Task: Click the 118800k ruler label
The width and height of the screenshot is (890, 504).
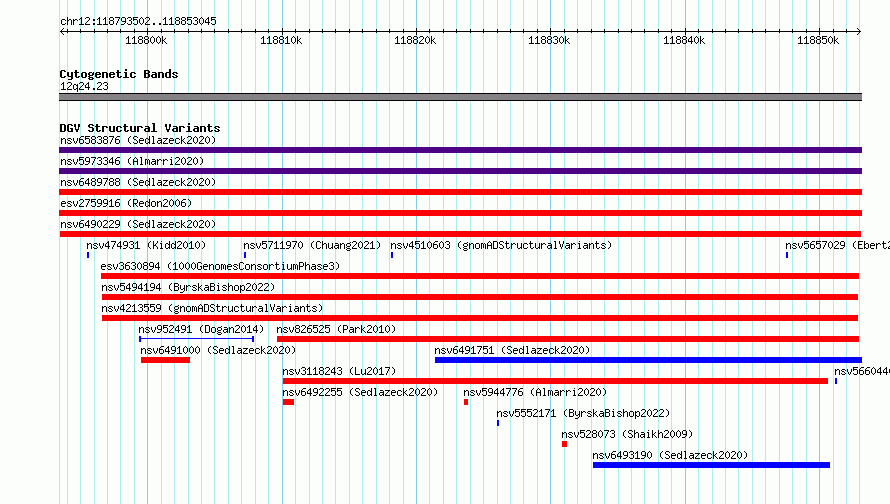Action: click(x=146, y=40)
